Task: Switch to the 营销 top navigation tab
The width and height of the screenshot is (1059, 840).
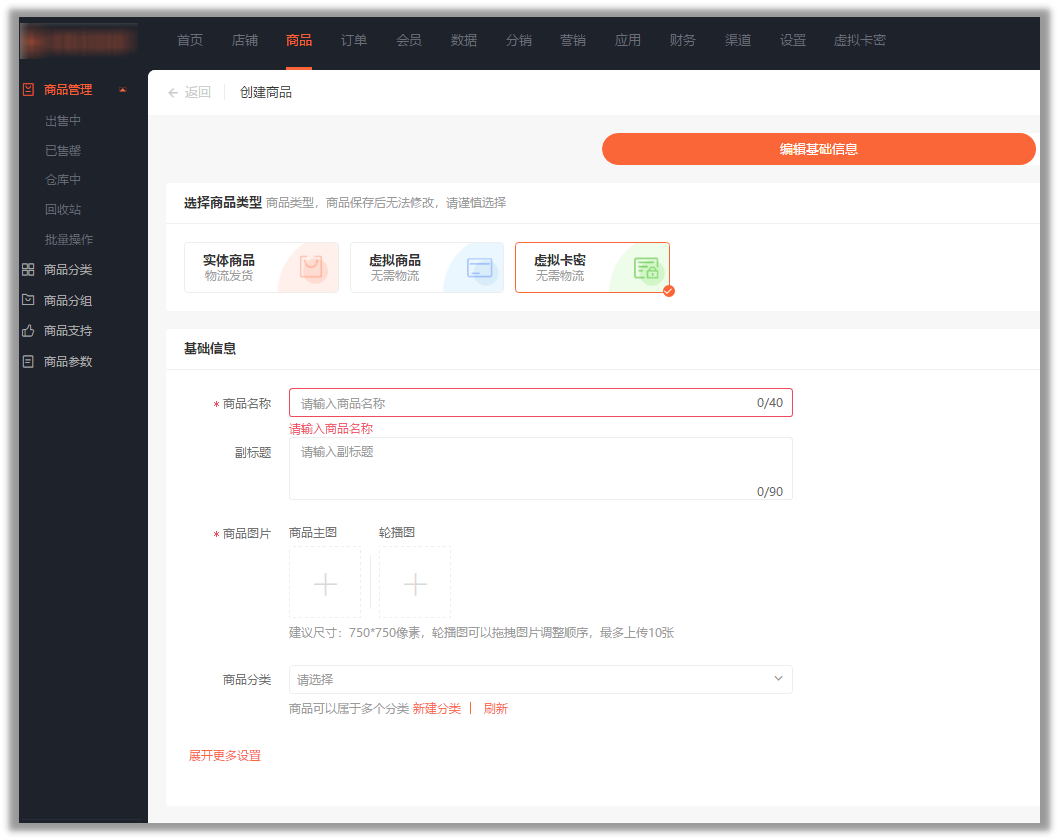Action: pyautogui.click(x=573, y=41)
